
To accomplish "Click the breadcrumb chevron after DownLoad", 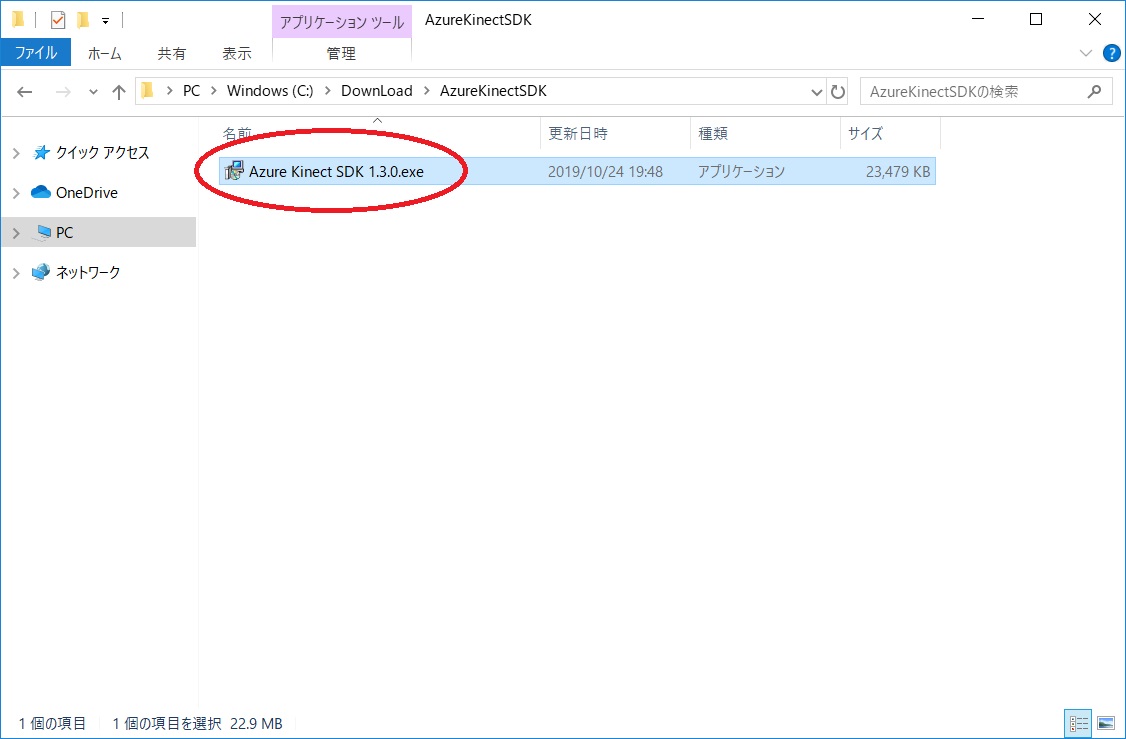I will 427,91.
